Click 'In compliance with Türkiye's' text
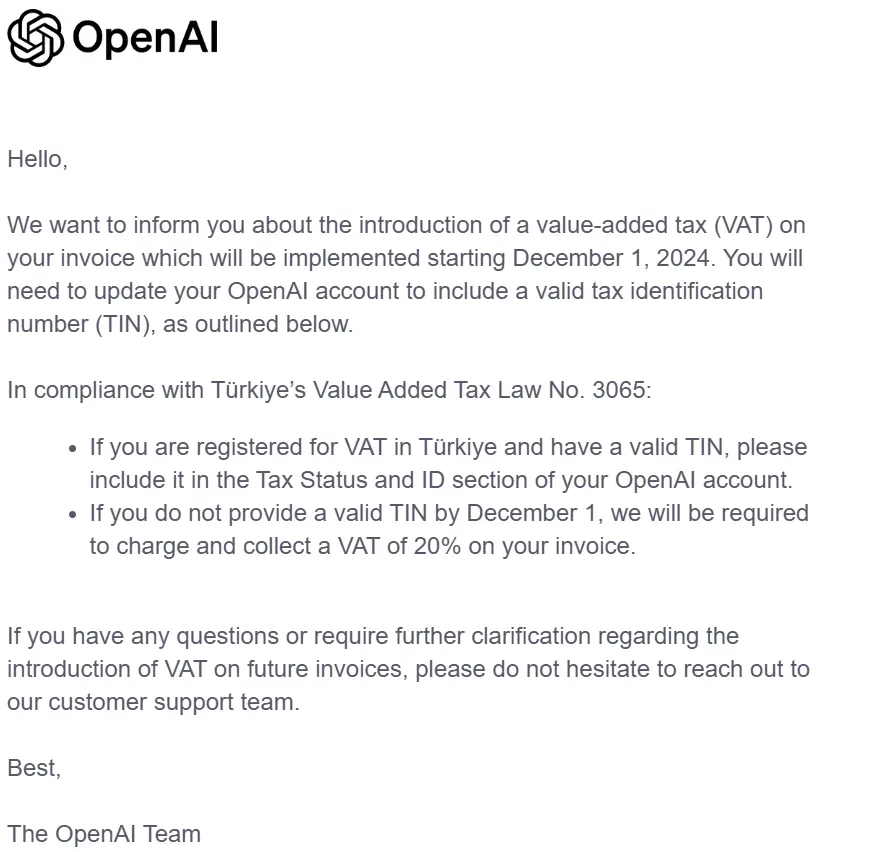Image resolution: width=892 pixels, height=852 pixels. (x=156, y=390)
